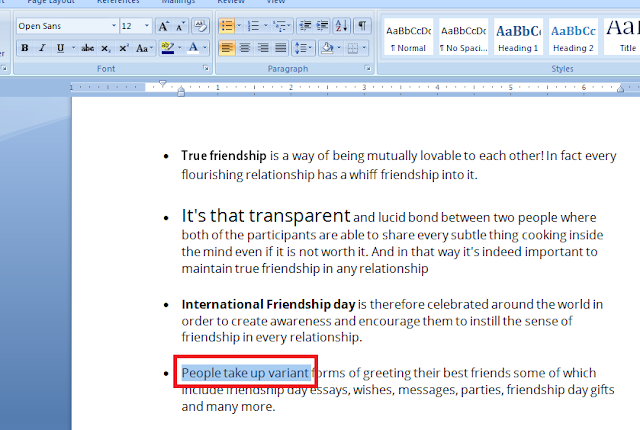
Task: Click the text 'International Friendship day'
Action: (269, 304)
